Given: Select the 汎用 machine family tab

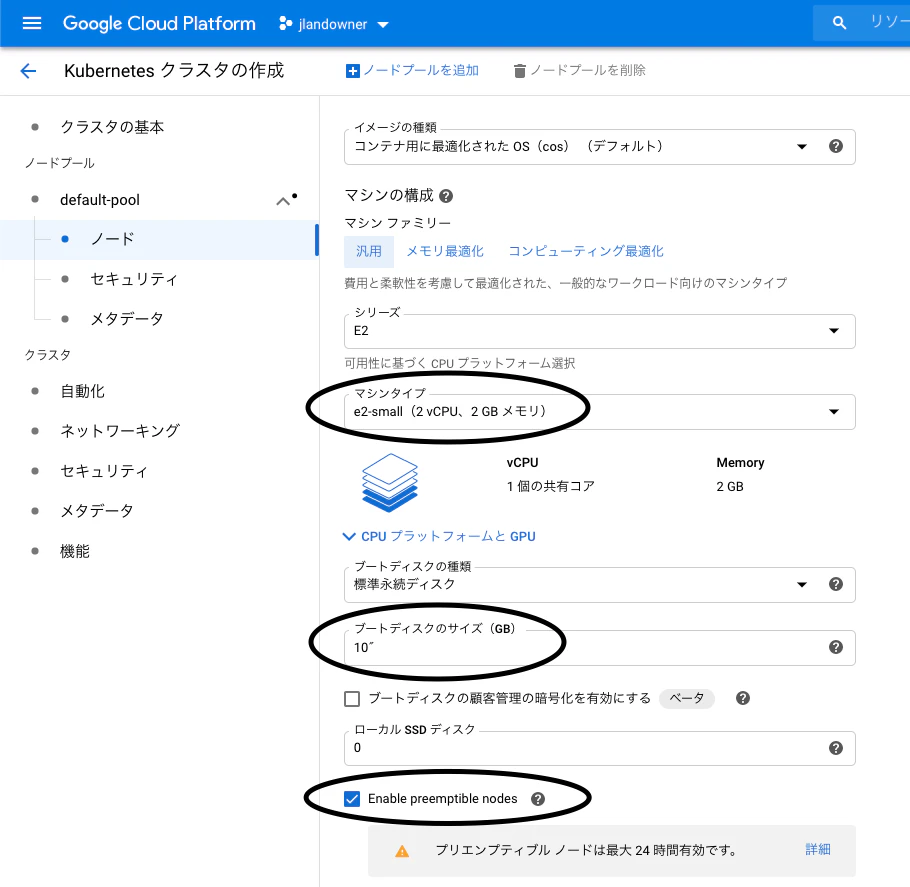Looking at the screenshot, I should [x=369, y=251].
